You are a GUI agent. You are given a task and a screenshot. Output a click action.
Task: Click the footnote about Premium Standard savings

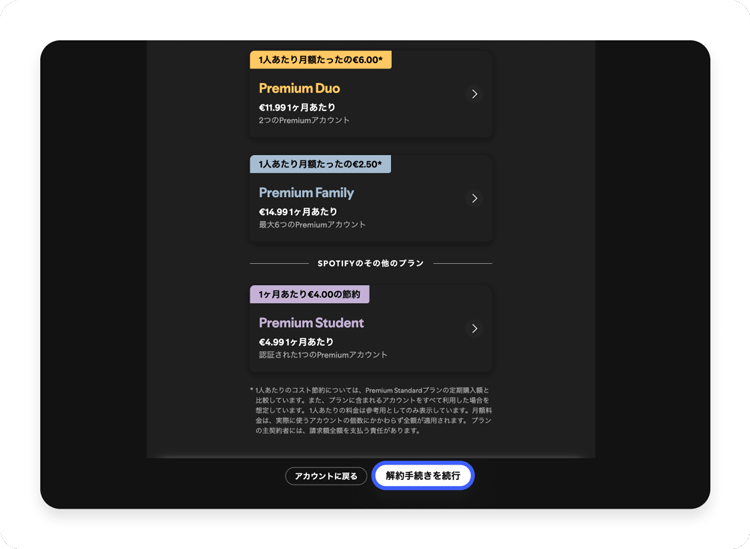[x=371, y=410]
